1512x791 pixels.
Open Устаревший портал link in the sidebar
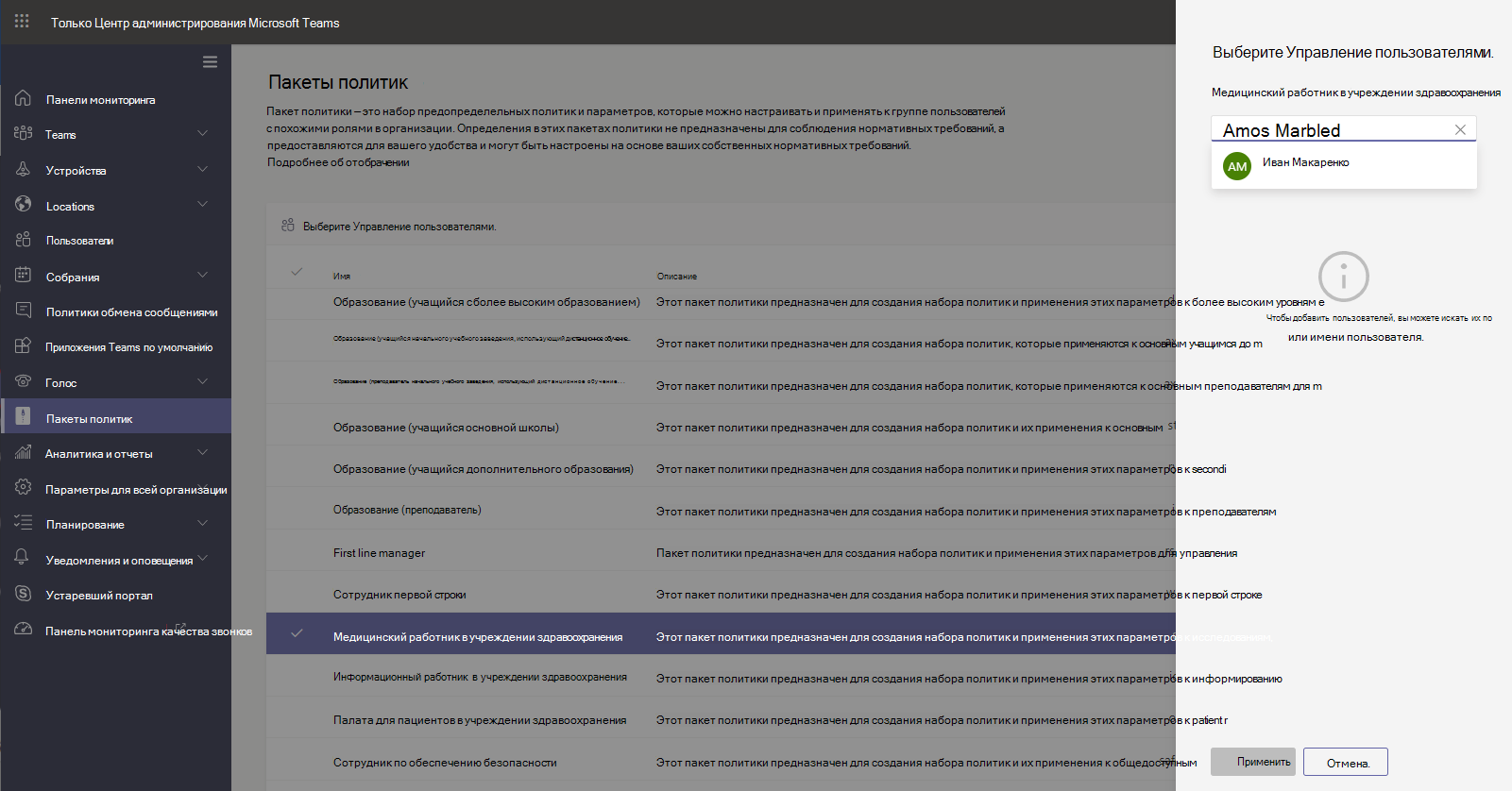(x=98, y=596)
